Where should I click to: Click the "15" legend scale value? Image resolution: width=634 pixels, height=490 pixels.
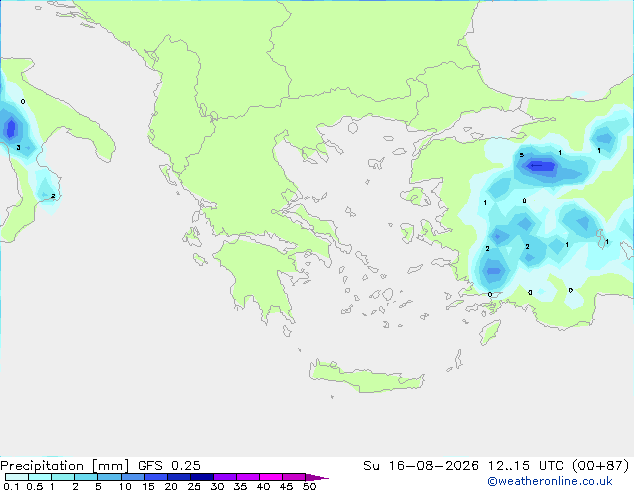coord(148,486)
